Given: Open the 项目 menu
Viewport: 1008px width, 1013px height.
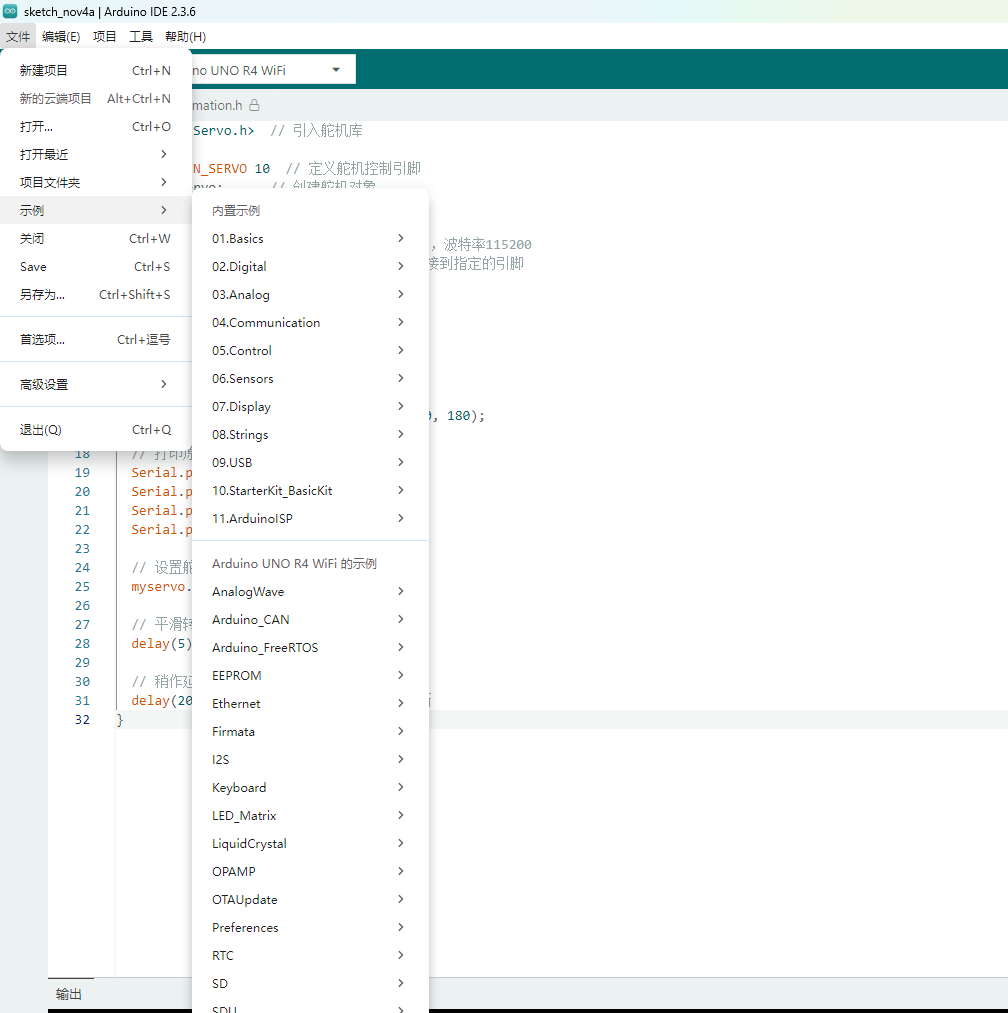Looking at the screenshot, I should pyautogui.click(x=104, y=37).
